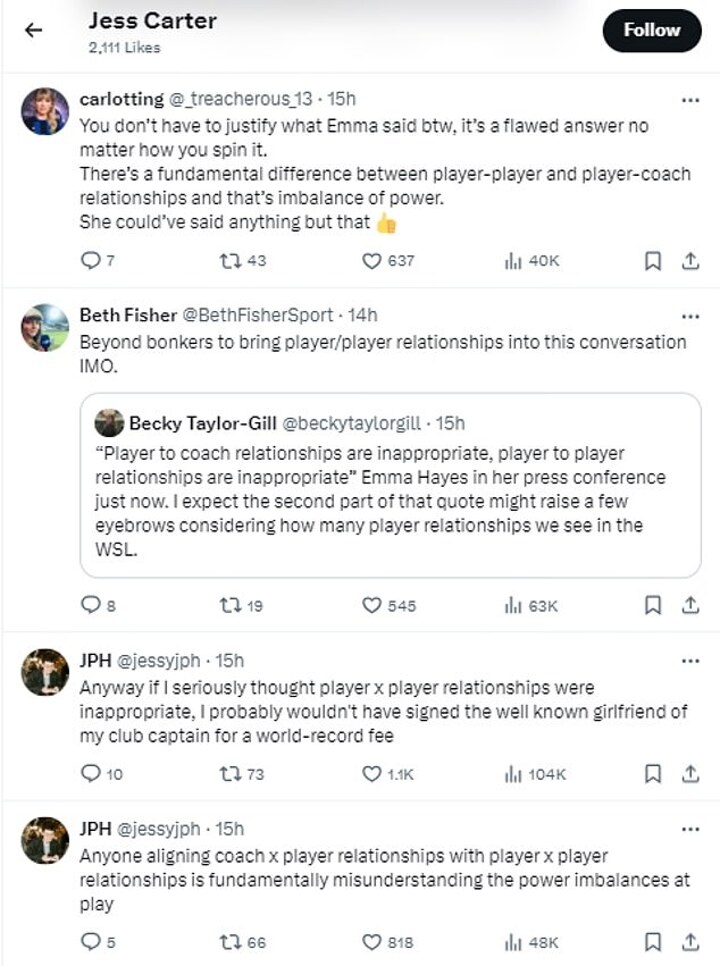Share Beth Fisher's tweet
The width and height of the screenshot is (720, 966).
tap(690, 605)
